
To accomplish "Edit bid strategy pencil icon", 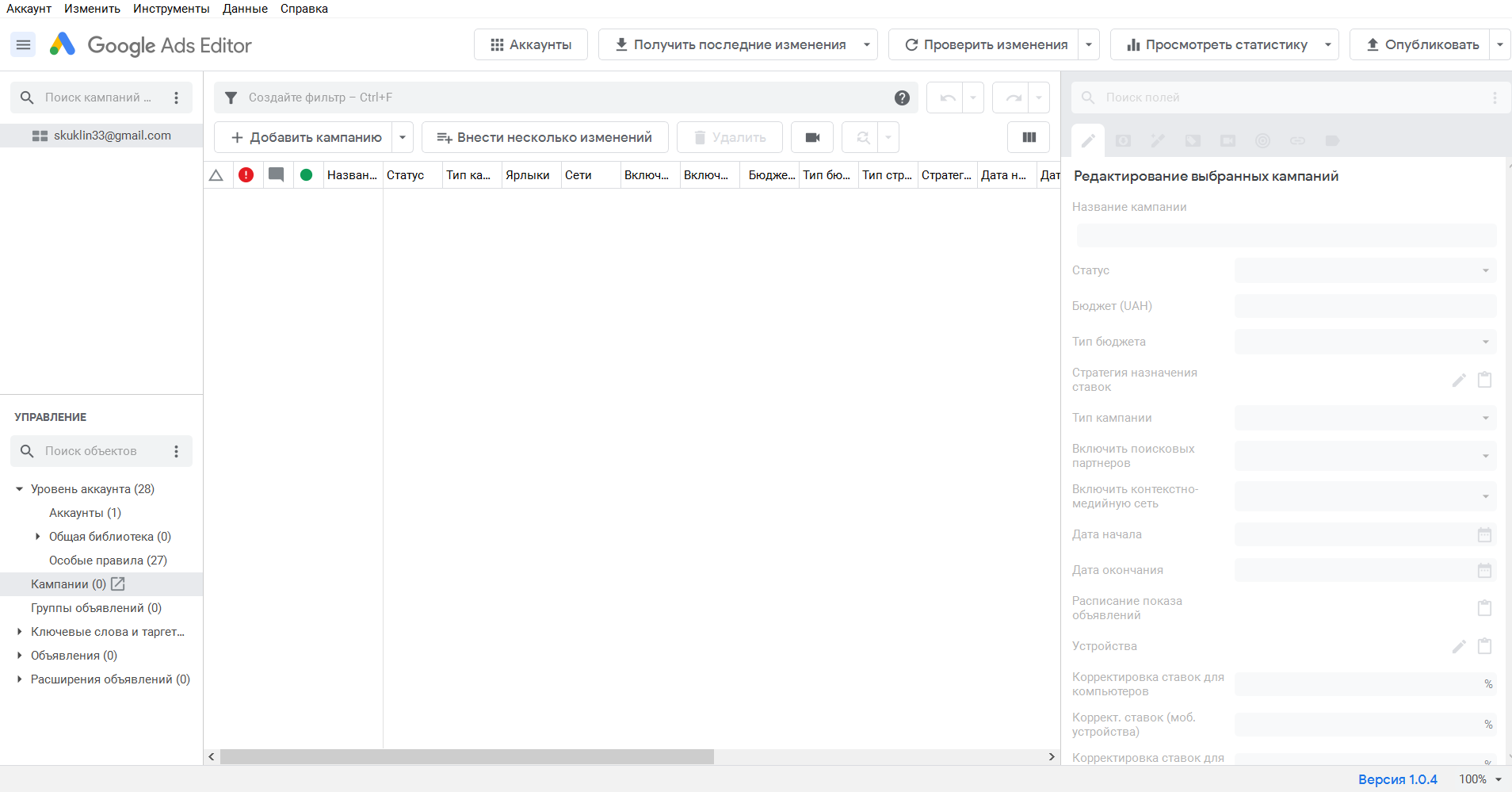I will [1459, 380].
